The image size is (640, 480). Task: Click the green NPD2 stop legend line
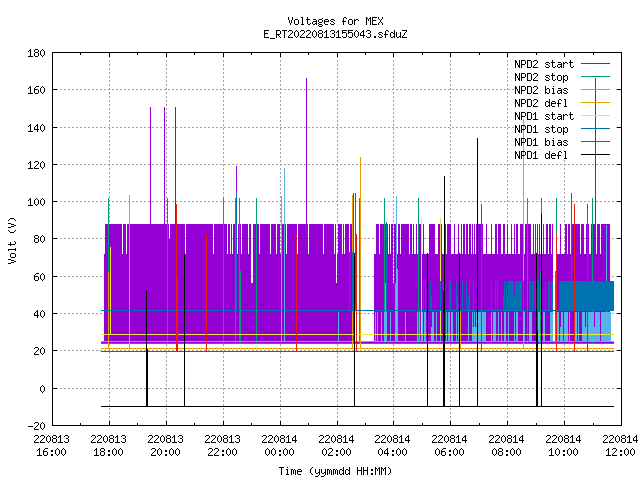(595, 77)
